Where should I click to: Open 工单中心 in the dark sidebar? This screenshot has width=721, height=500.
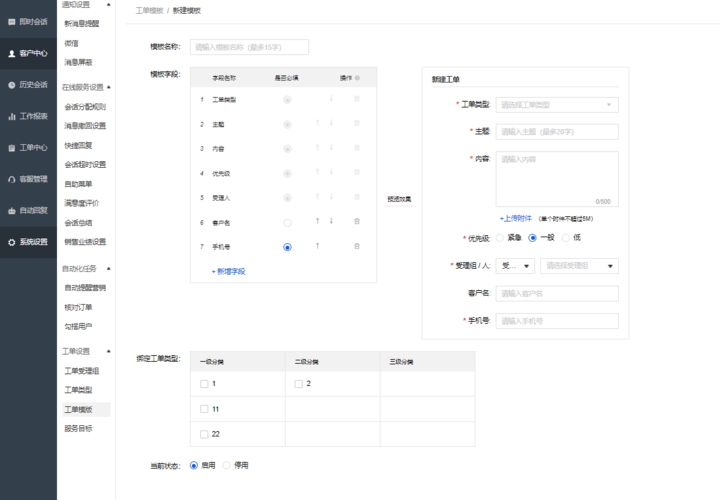[28, 148]
